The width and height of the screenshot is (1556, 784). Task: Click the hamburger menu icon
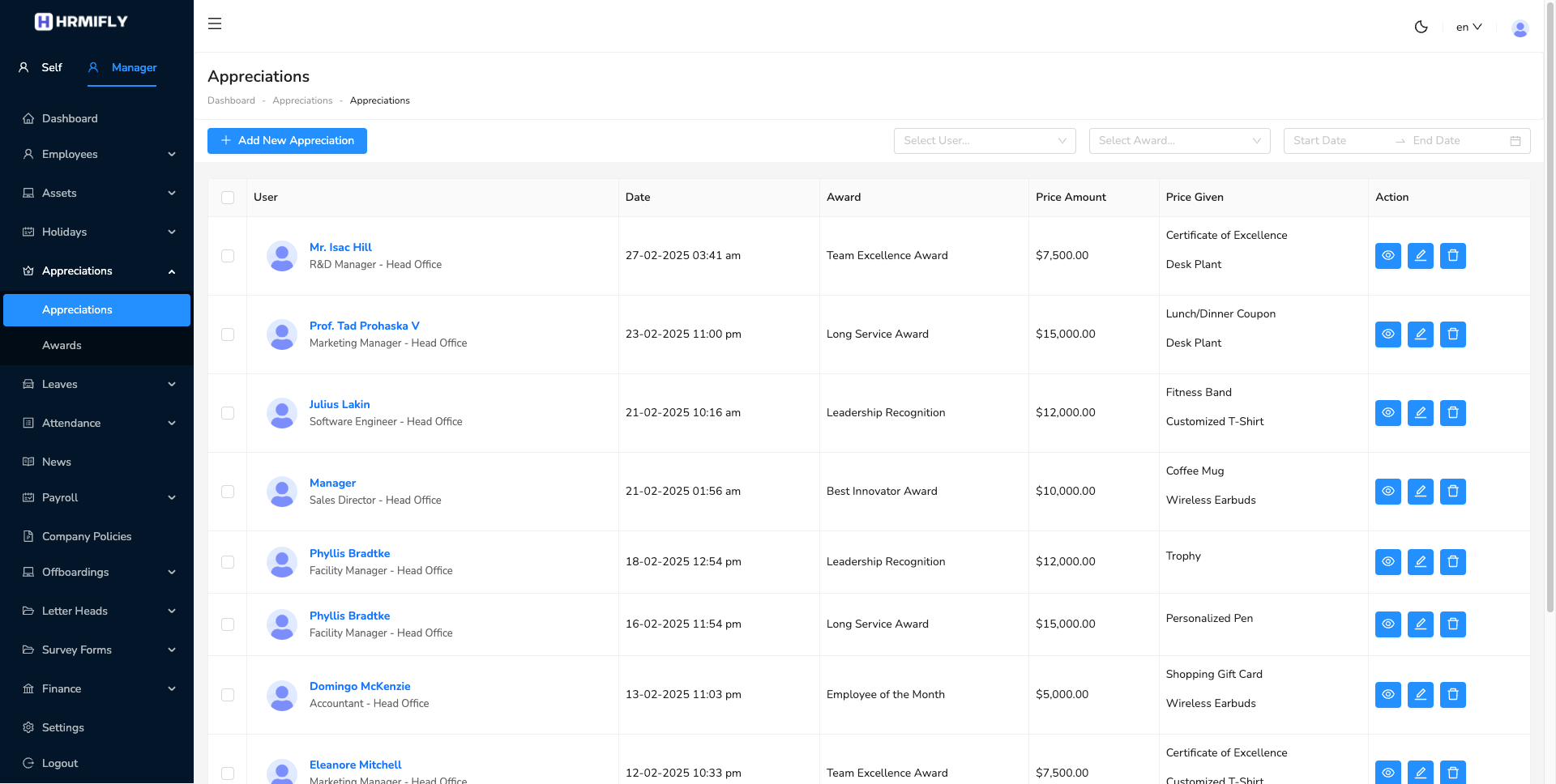215,23
